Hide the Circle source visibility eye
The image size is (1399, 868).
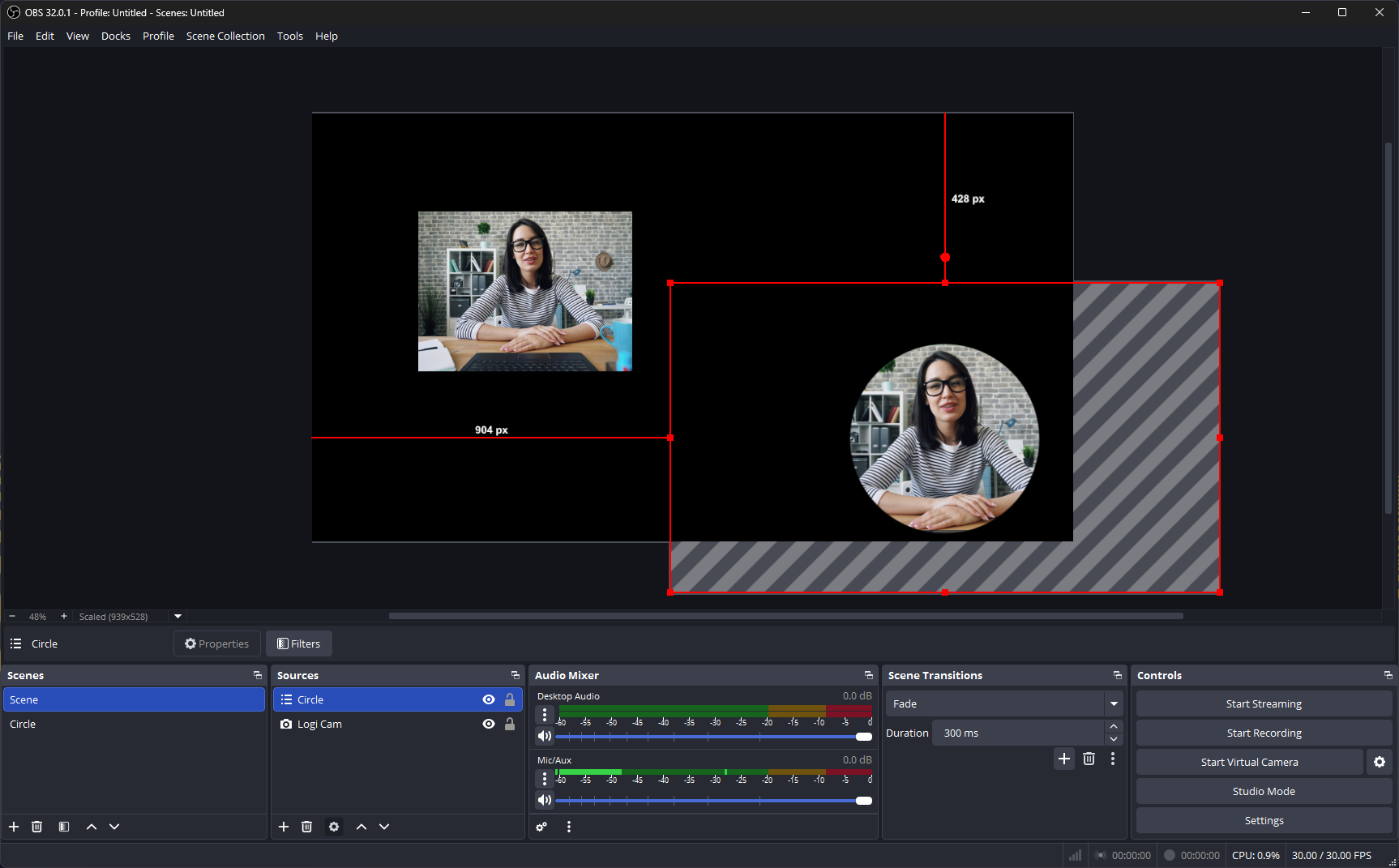pyautogui.click(x=489, y=699)
